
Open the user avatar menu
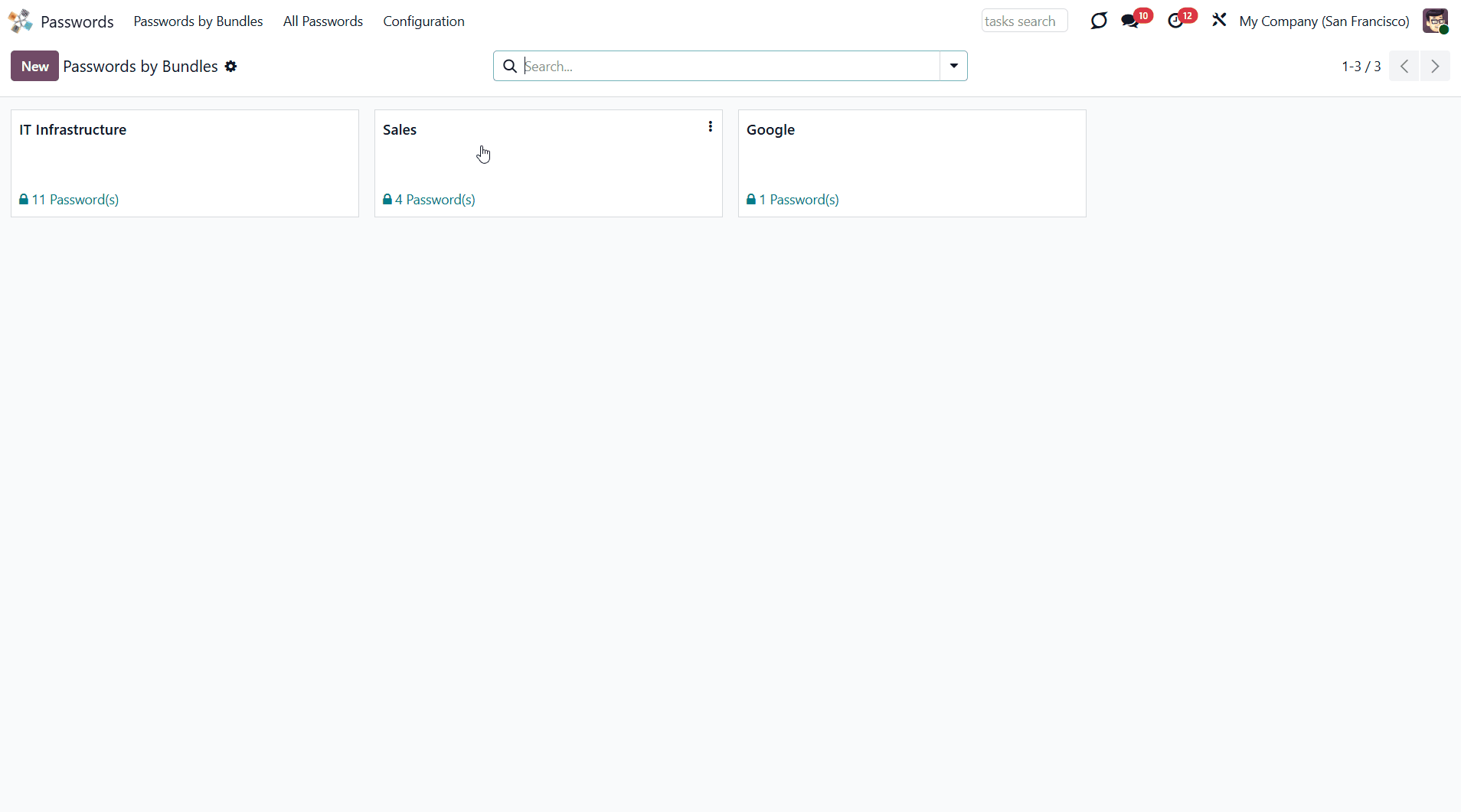[1434, 21]
